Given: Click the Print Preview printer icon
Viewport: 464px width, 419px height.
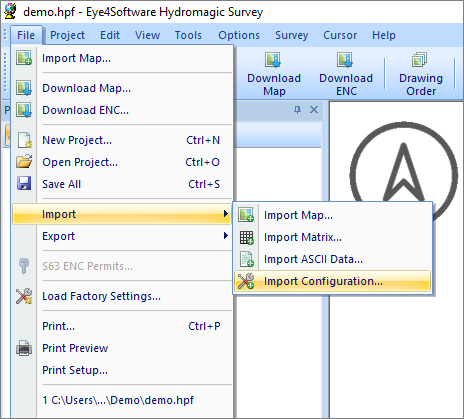Looking at the screenshot, I should pyautogui.click(x=24, y=348).
